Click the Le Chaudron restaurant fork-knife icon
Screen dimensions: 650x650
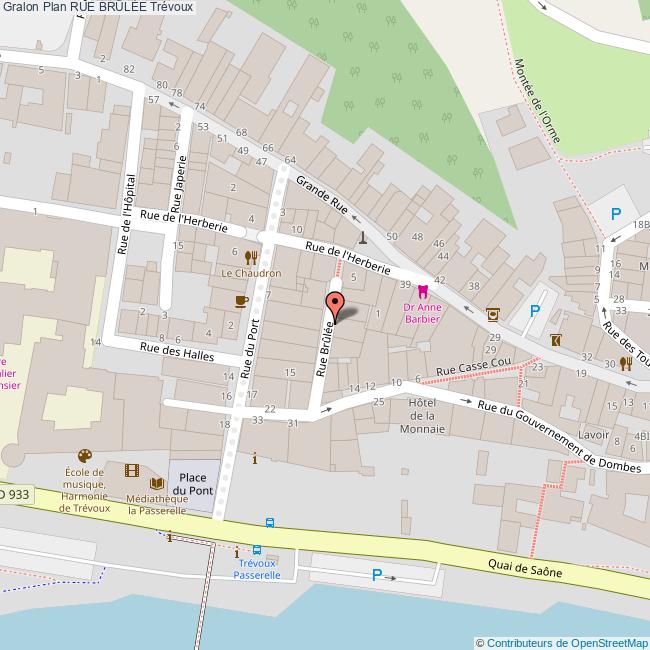click(251, 258)
